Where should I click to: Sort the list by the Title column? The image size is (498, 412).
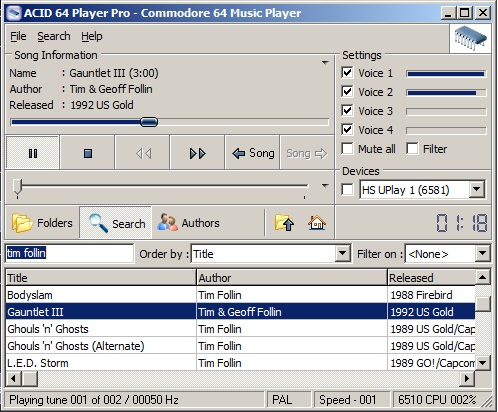[x=101, y=278]
